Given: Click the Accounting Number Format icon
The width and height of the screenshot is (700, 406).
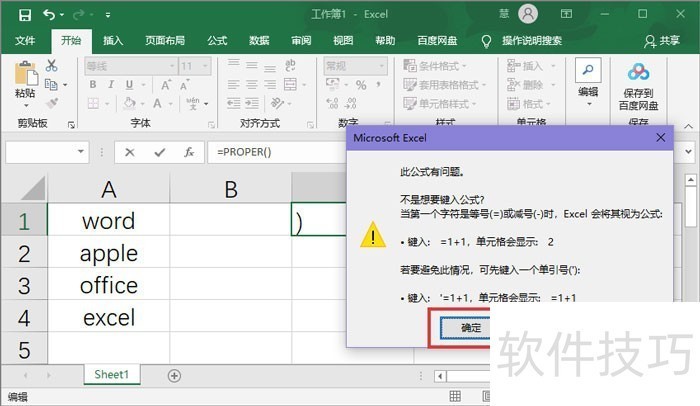Looking at the screenshot, I should pyautogui.click(x=333, y=84).
